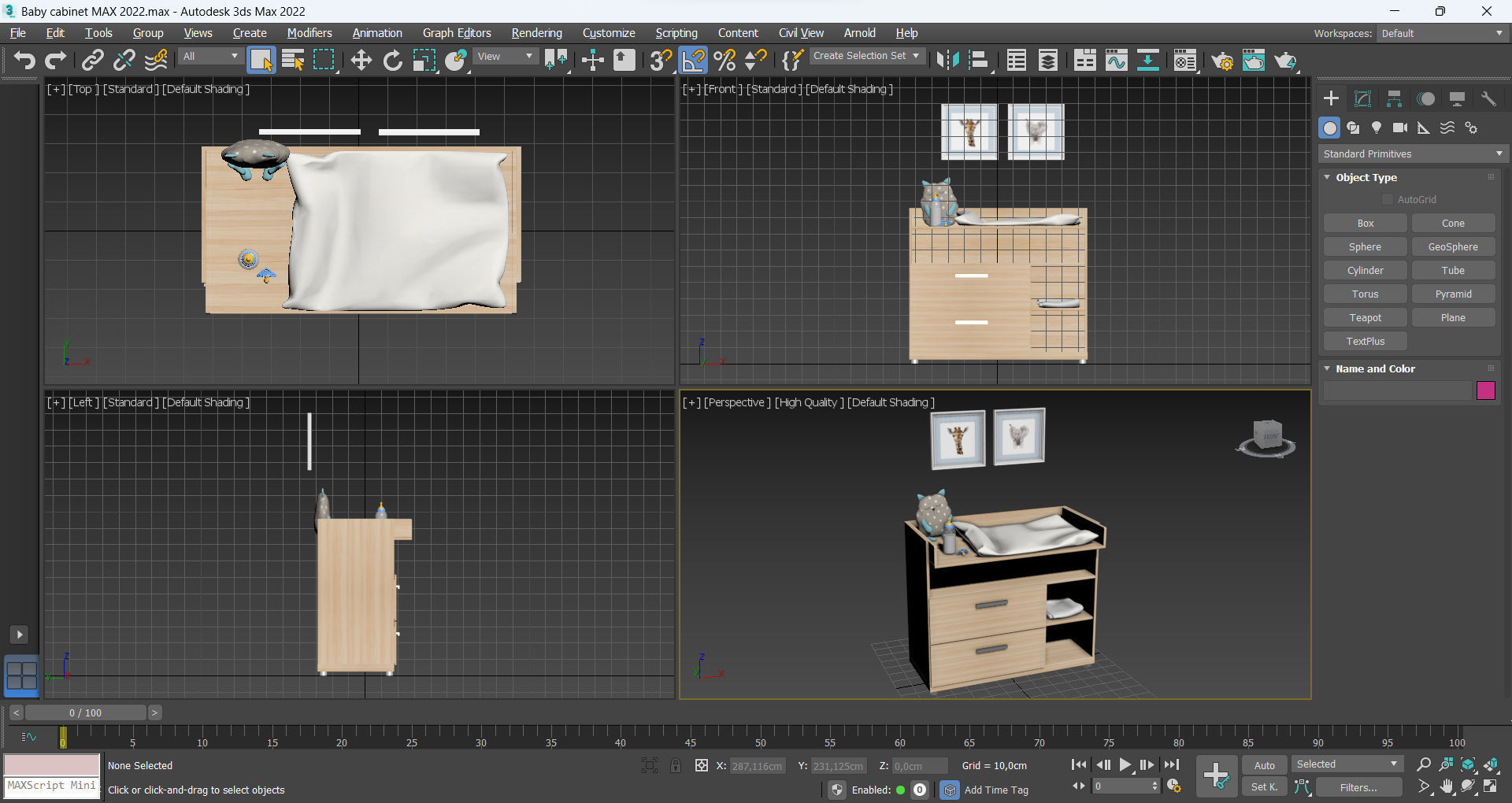1512x803 pixels.
Task: Activate the Select and Rotate tool
Action: tap(392, 60)
